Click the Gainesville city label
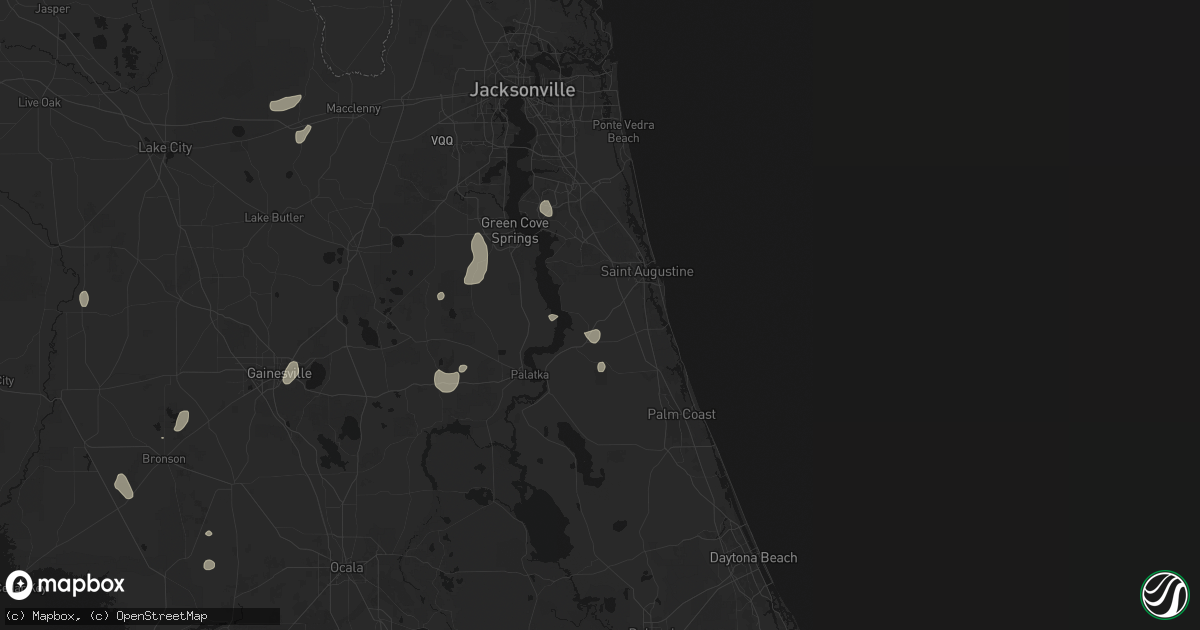The height and width of the screenshot is (630, 1200). (x=280, y=373)
